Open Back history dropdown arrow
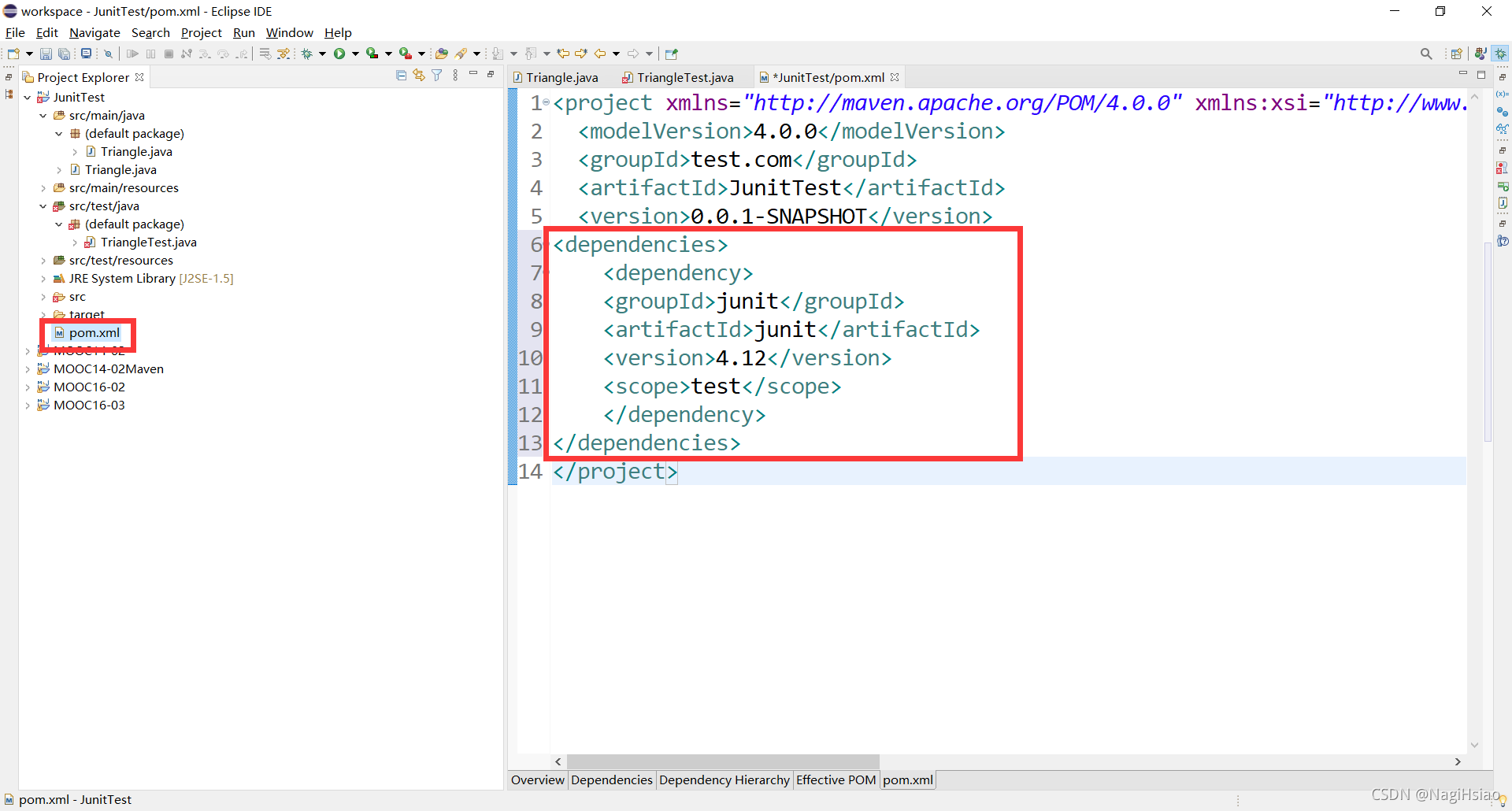This screenshot has width=1512, height=811. pos(616,54)
